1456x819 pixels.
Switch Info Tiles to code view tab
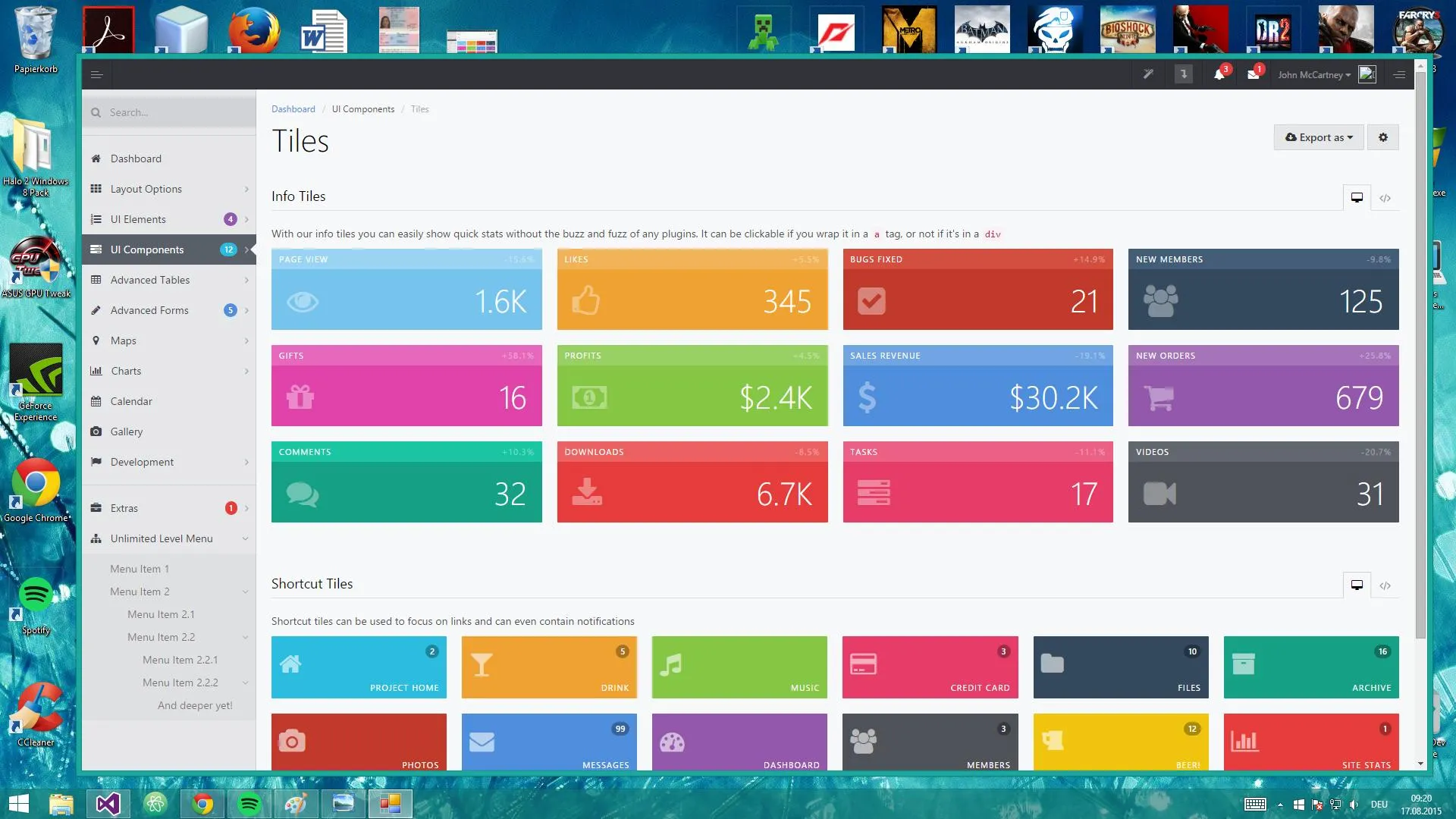(1385, 198)
